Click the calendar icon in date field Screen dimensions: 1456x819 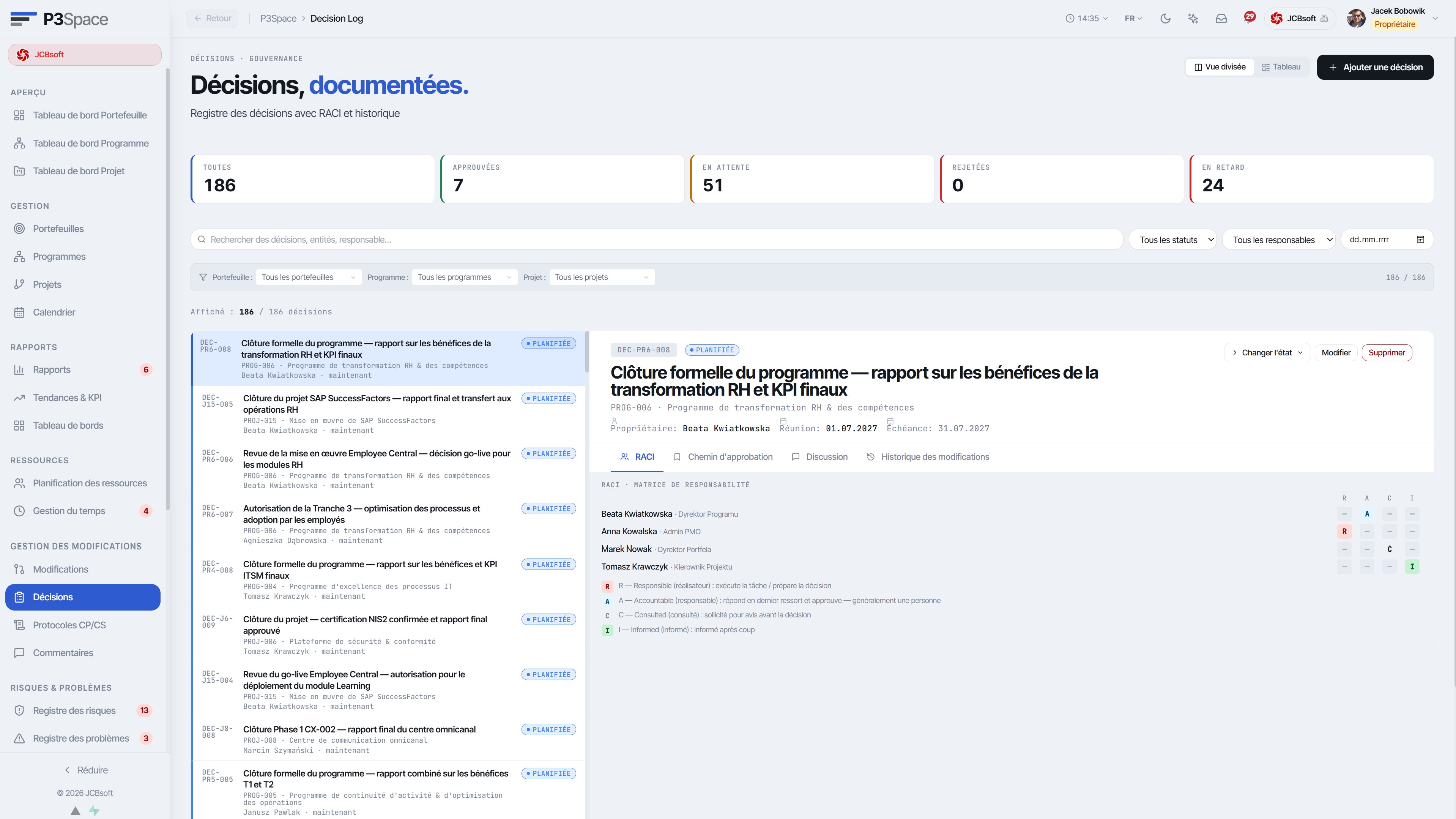tap(1420, 239)
